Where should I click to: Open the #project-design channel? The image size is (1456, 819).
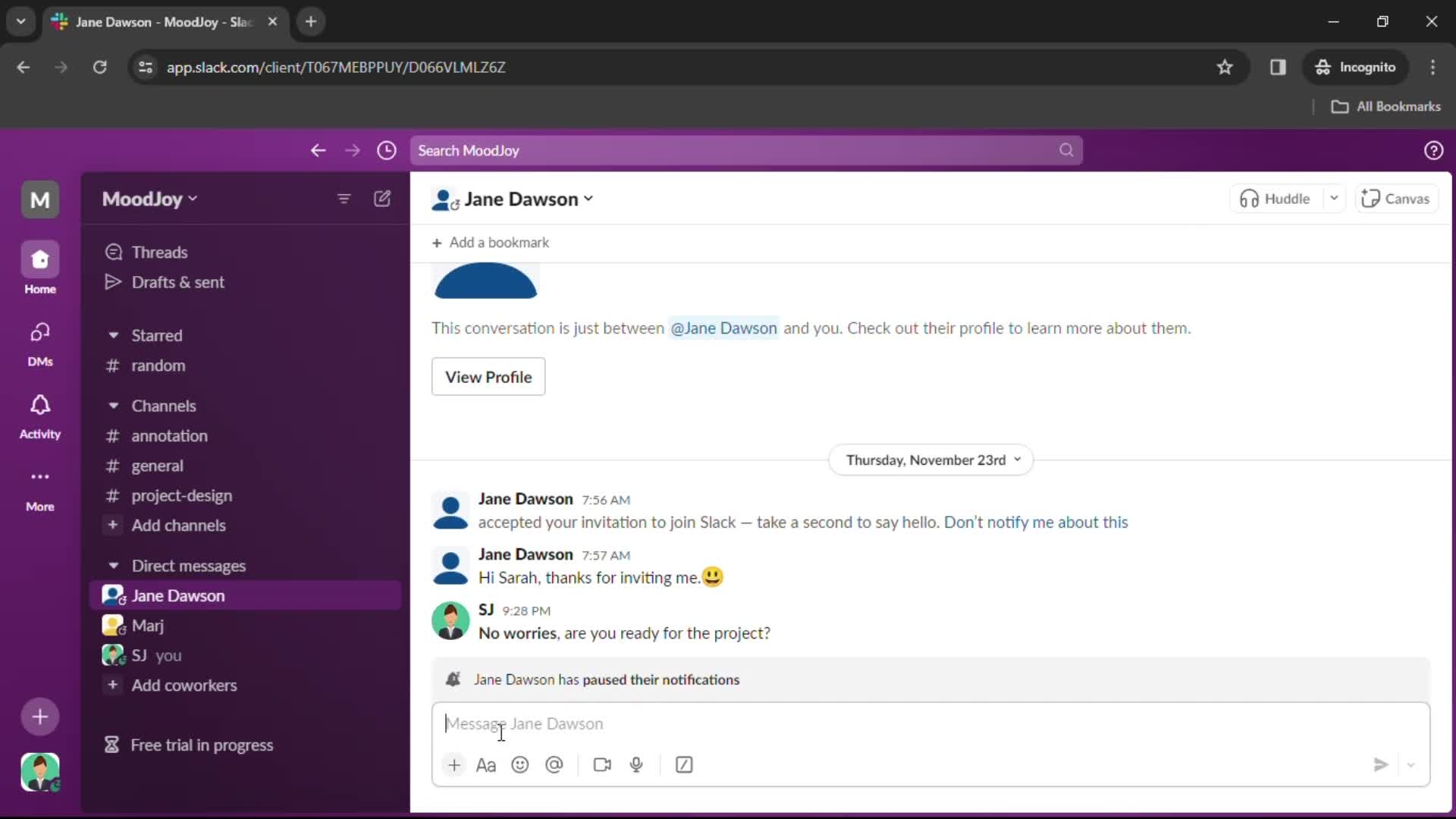(245, 496)
